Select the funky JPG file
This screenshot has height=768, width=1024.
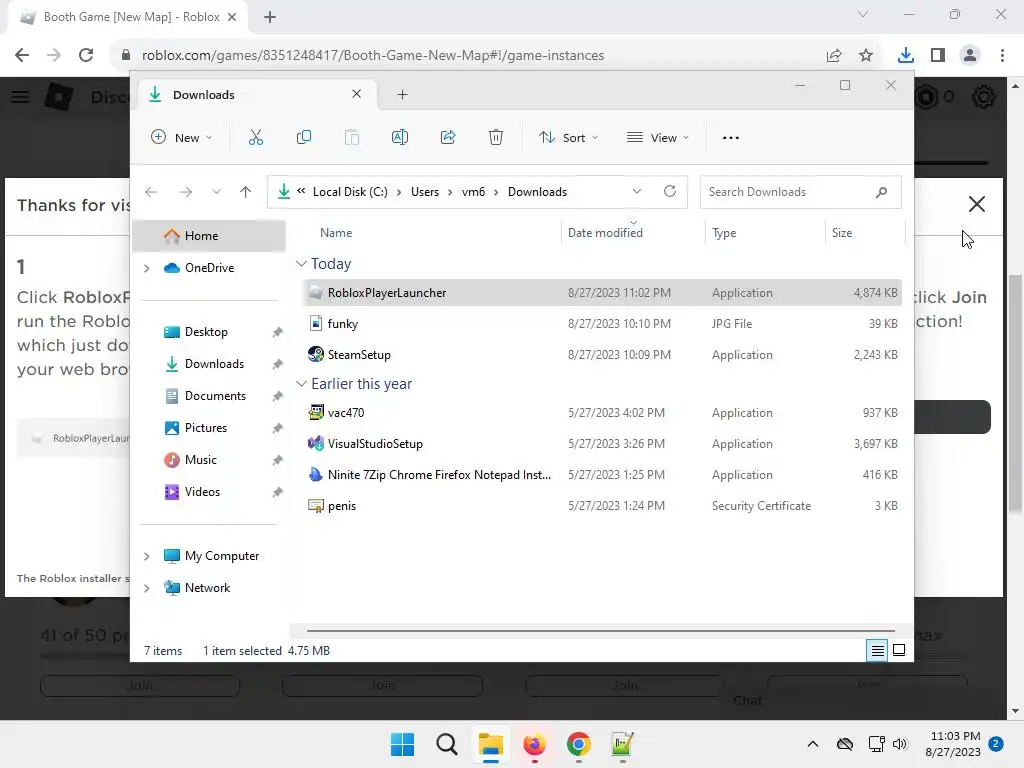[x=601, y=324]
